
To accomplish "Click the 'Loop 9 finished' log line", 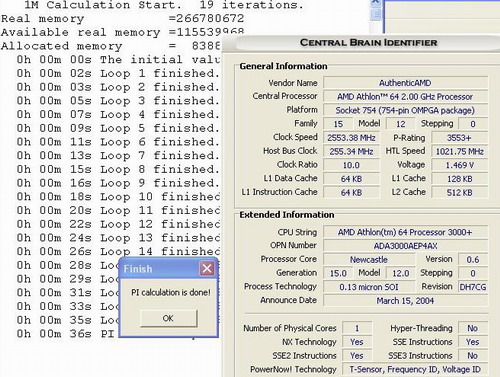I will 118,183.
